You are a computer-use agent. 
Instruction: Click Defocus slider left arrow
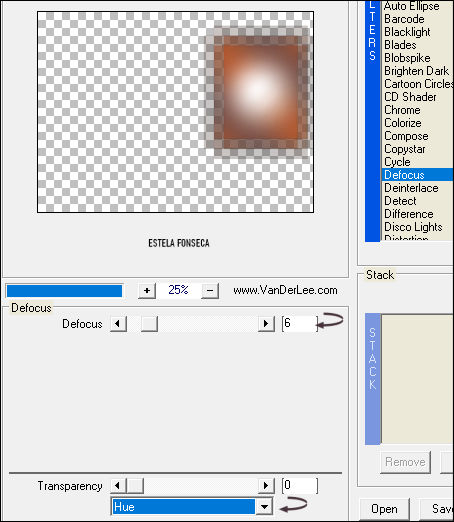pos(118,323)
